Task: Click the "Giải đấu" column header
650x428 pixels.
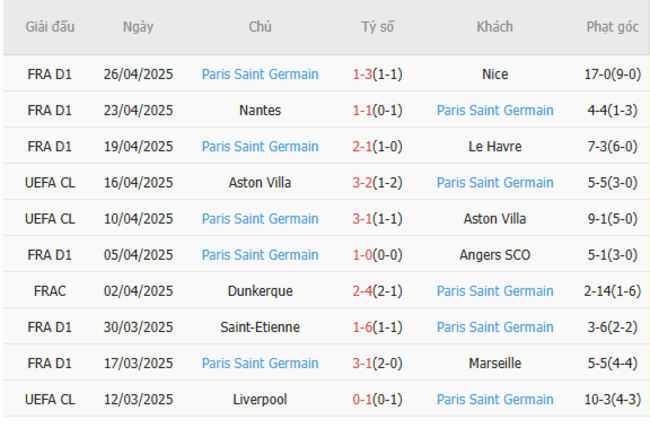Action: click(x=50, y=27)
